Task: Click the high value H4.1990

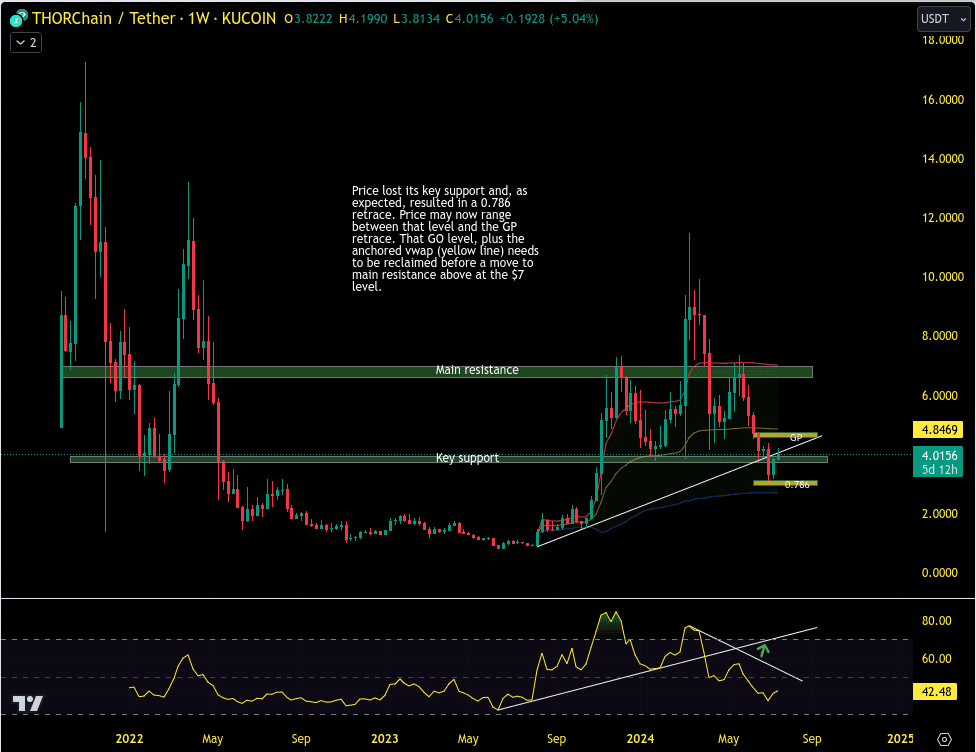Action: tap(364, 19)
